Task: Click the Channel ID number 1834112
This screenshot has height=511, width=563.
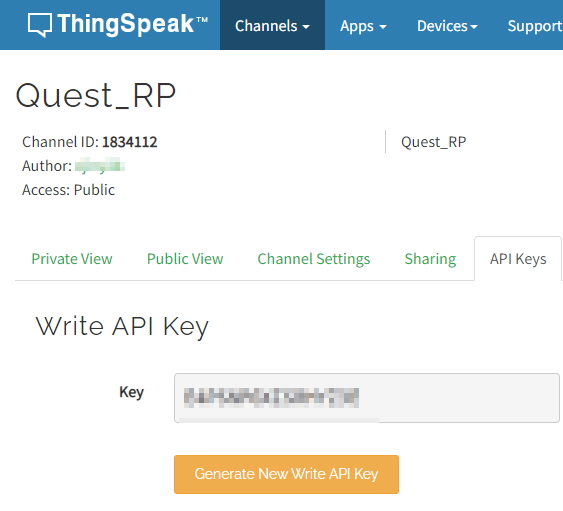Action: [x=130, y=142]
